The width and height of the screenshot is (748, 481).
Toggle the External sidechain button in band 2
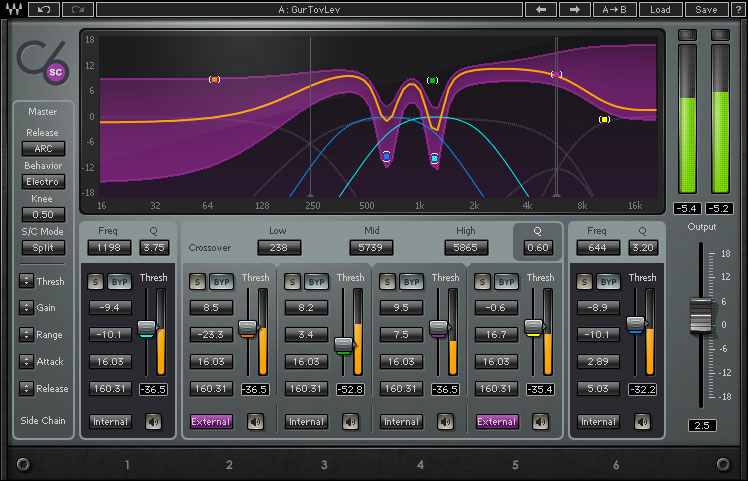tap(211, 421)
